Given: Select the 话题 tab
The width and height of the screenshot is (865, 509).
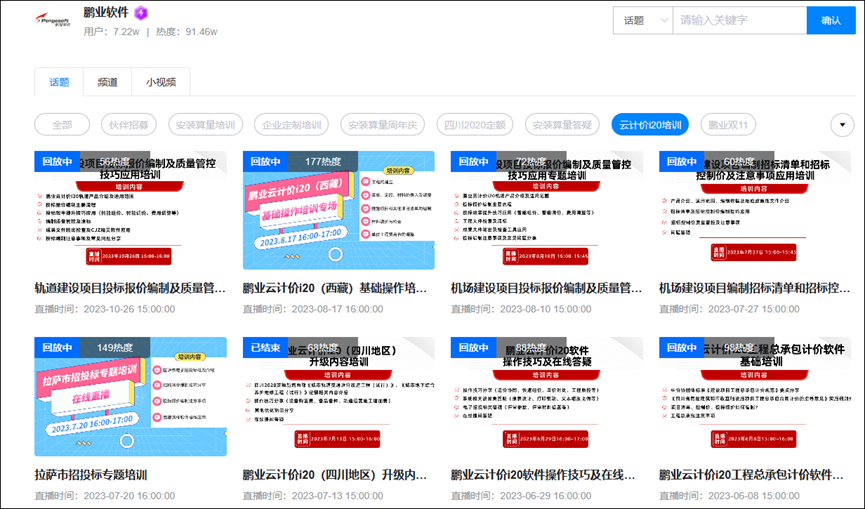Looking at the screenshot, I should tap(59, 82).
